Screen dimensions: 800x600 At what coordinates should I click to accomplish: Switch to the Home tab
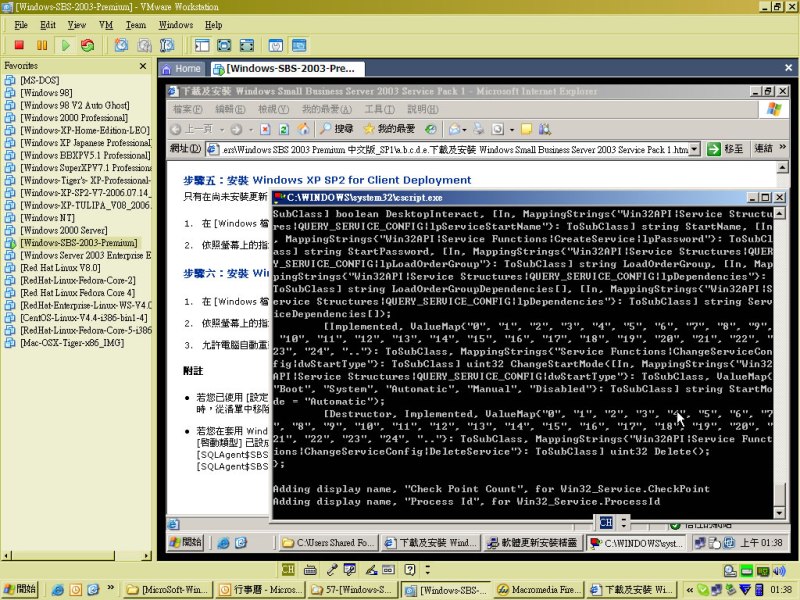point(182,68)
